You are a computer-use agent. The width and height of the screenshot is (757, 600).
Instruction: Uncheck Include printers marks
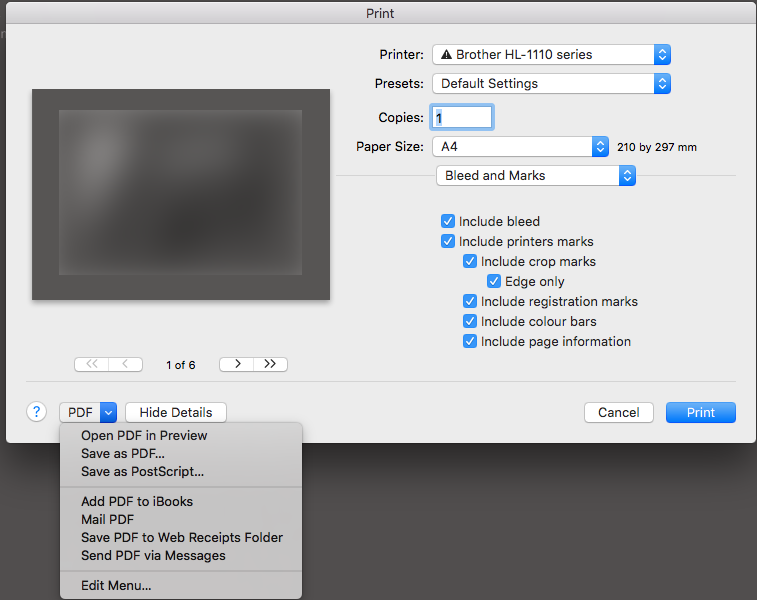tap(448, 241)
